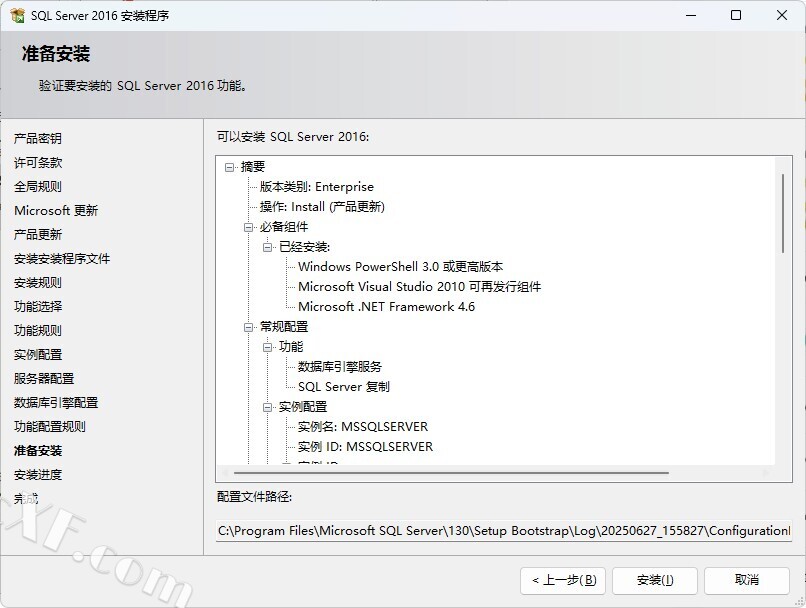Select the Microsoft Visual Studio 2010 可再发行组件 row

[x=419, y=287]
